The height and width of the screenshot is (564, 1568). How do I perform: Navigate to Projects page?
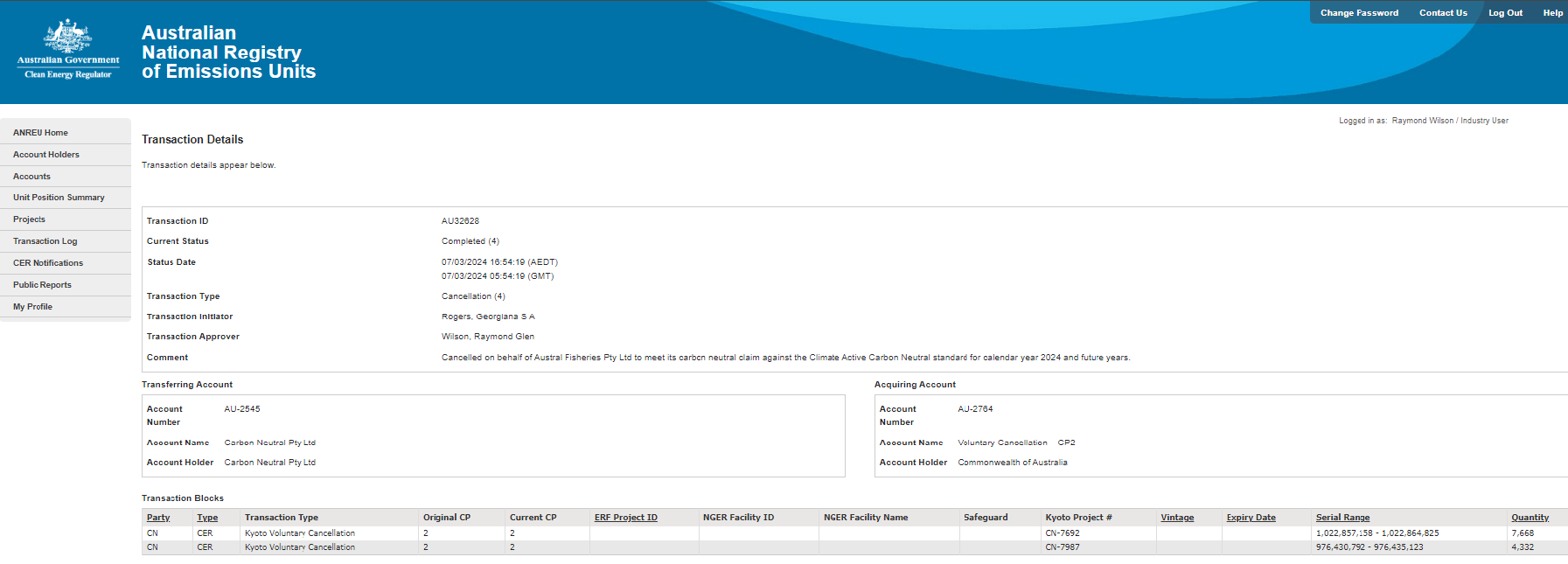pos(29,219)
